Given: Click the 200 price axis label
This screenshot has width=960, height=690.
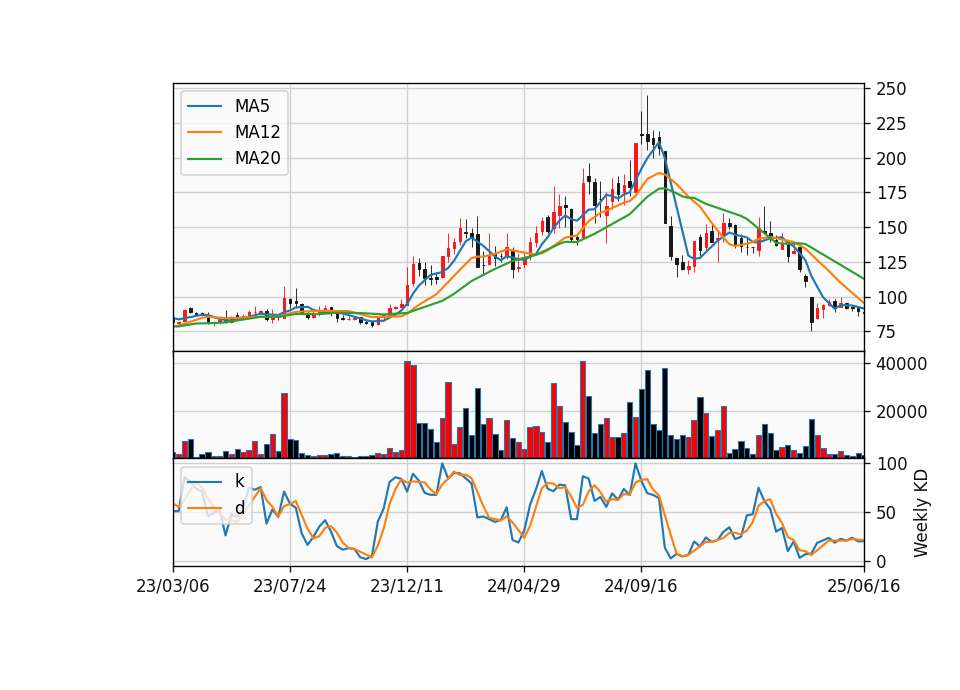Looking at the screenshot, I should [891, 159].
